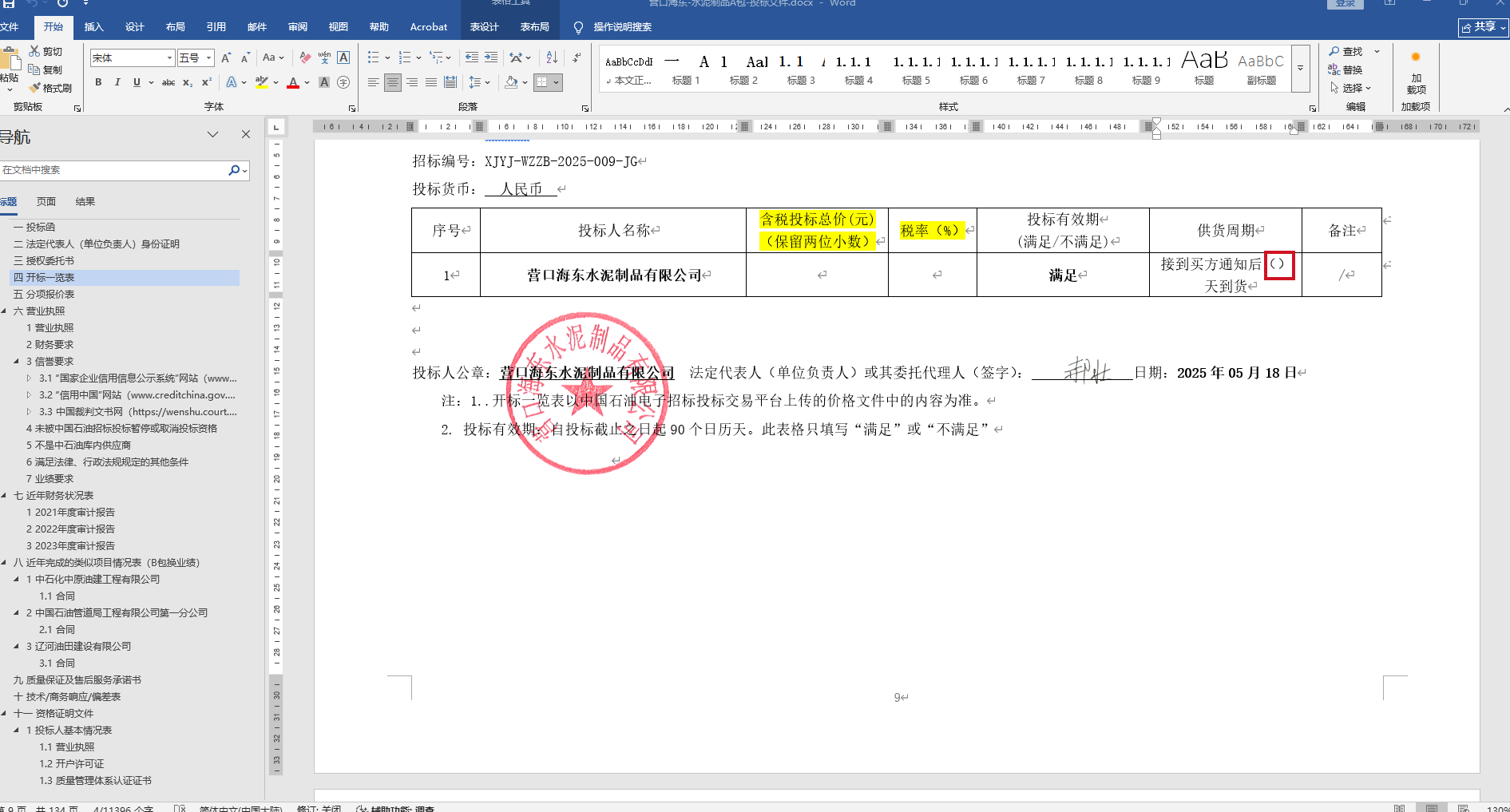
Task: Go to 九 质量保证及售后服务承诺书 heading
Action: pos(77,680)
